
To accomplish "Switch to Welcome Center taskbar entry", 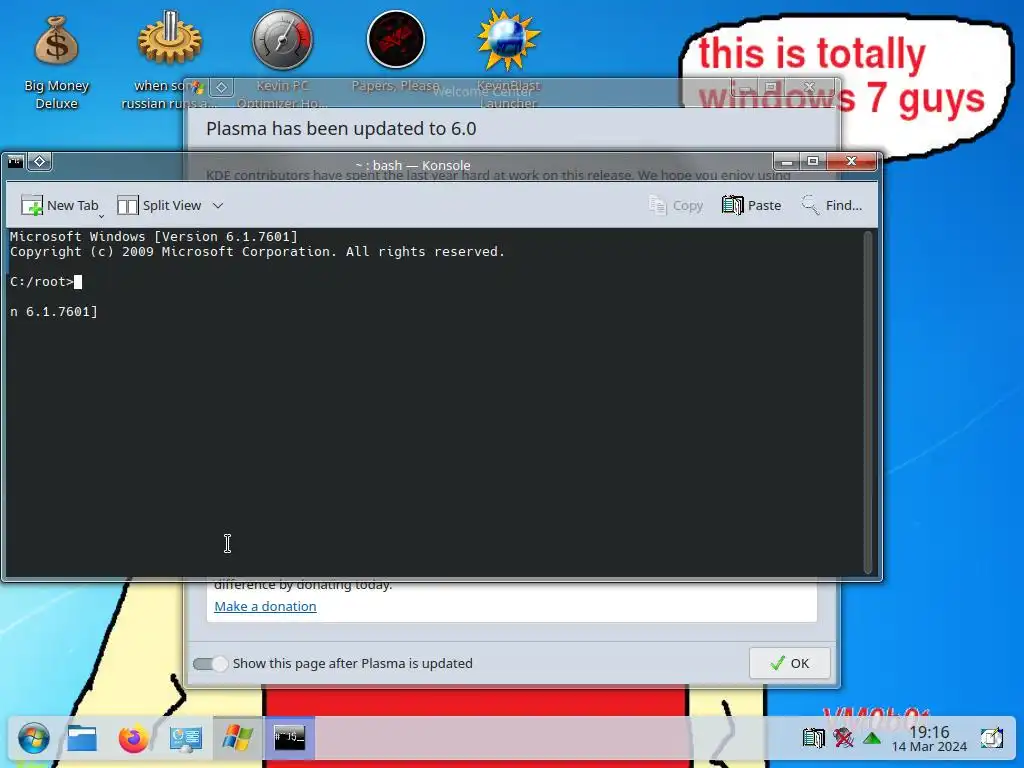I will (x=237, y=739).
